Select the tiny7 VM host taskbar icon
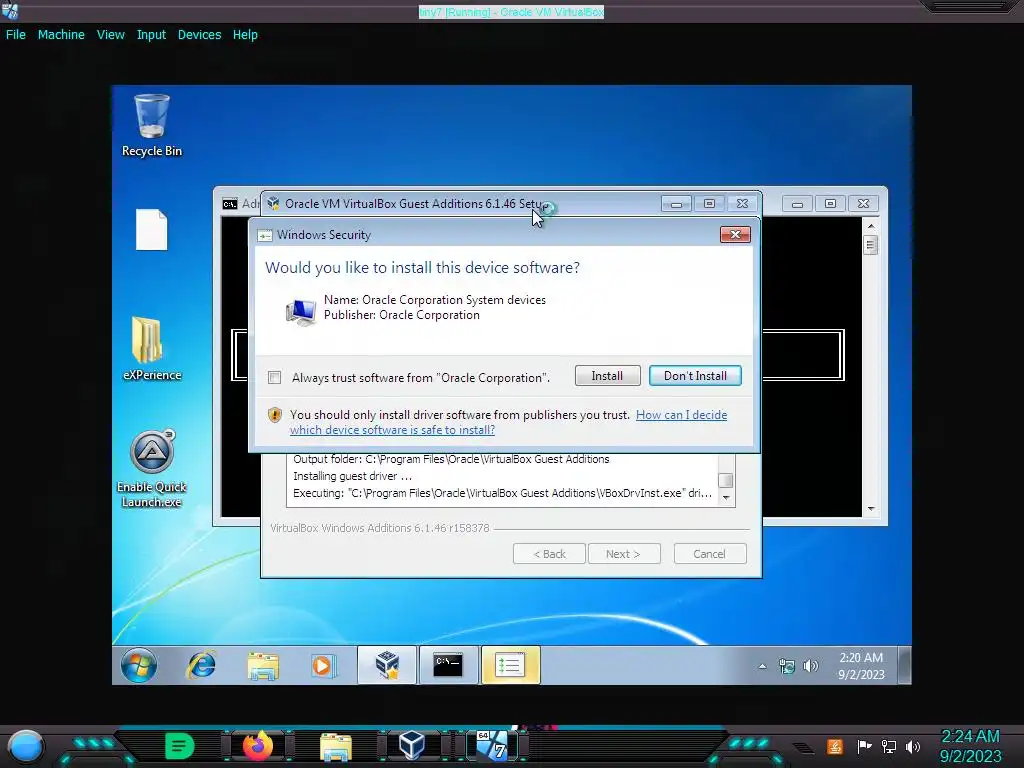The height and width of the screenshot is (768, 1024). (492, 745)
